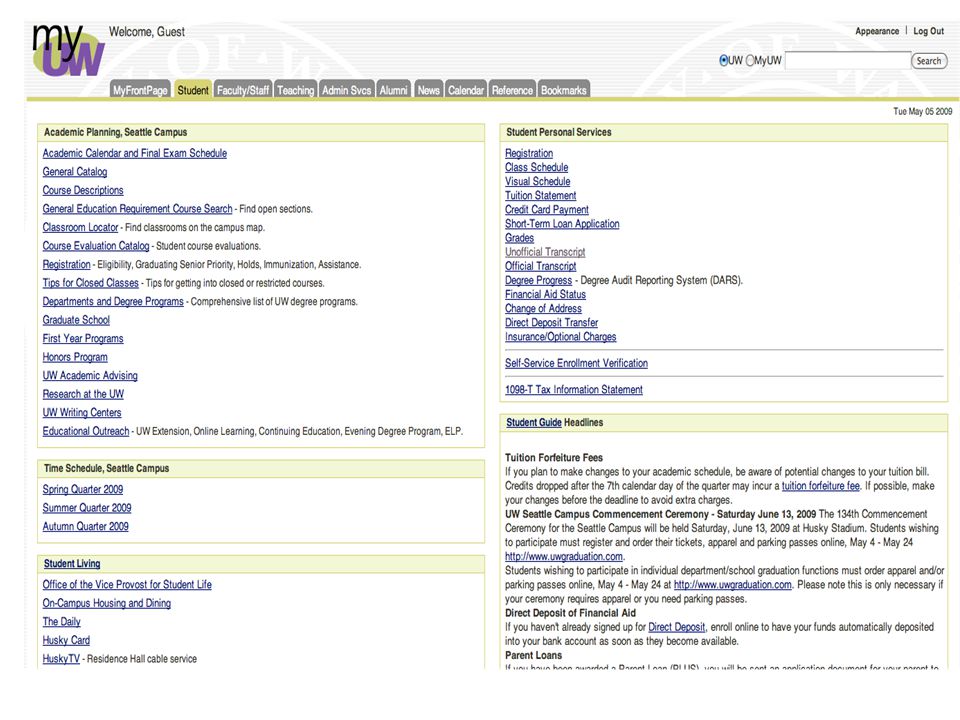Image resolution: width=960 pixels, height=720 pixels.
Task: Open the tuition forfeiture fee link
Action: pyautogui.click(x=820, y=486)
